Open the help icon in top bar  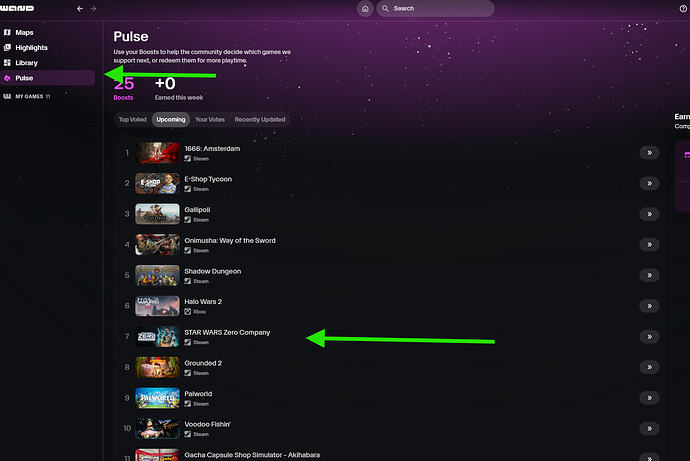click(683, 8)
